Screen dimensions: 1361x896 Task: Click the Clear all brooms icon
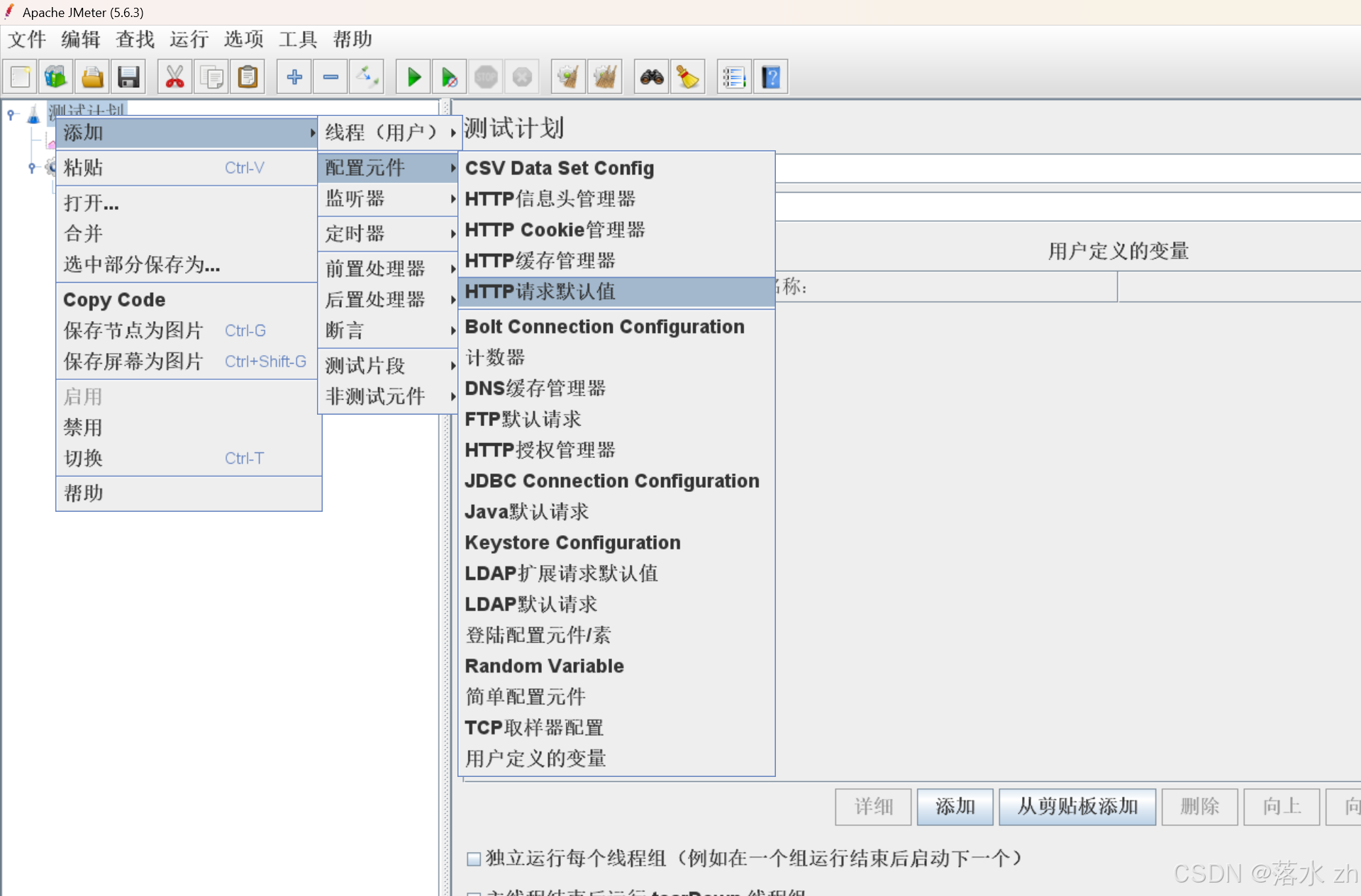coord(605,77)
